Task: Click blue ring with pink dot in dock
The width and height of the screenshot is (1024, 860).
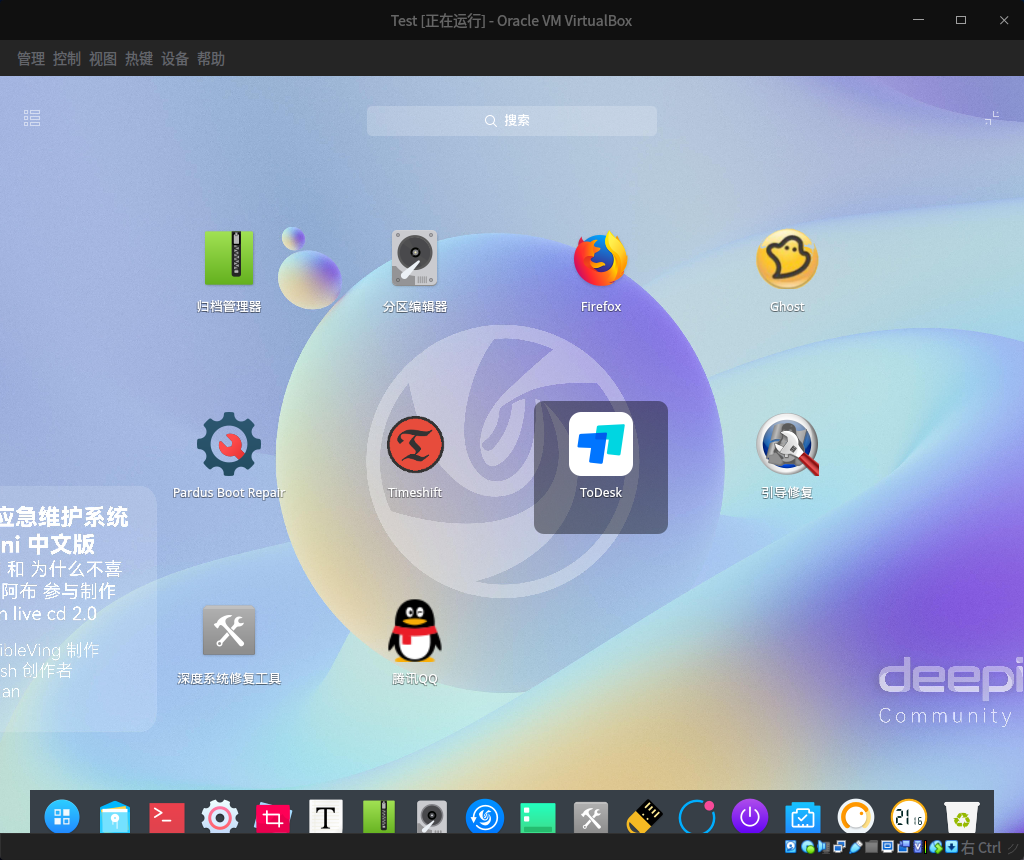Action: [697, 816]
